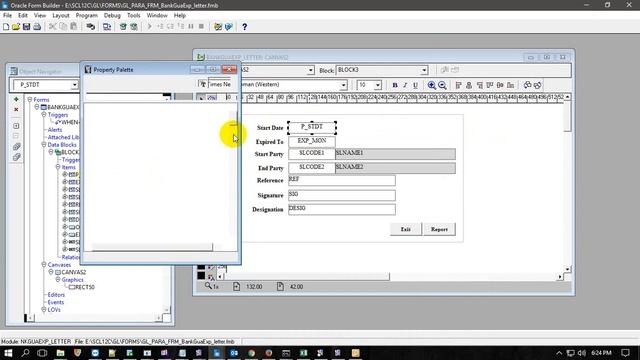
Task: Click the Exit button on the canvas
Action: (x=406, y=229)
